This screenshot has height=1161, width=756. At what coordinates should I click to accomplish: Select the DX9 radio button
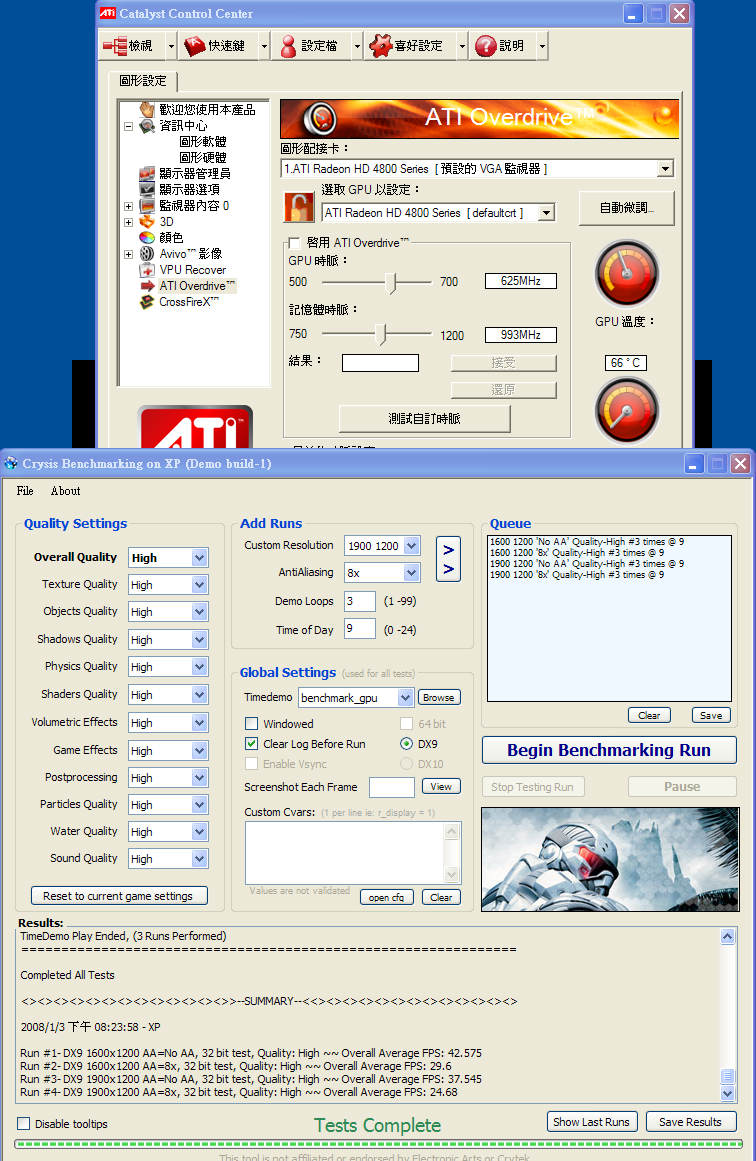click(406, 744)
